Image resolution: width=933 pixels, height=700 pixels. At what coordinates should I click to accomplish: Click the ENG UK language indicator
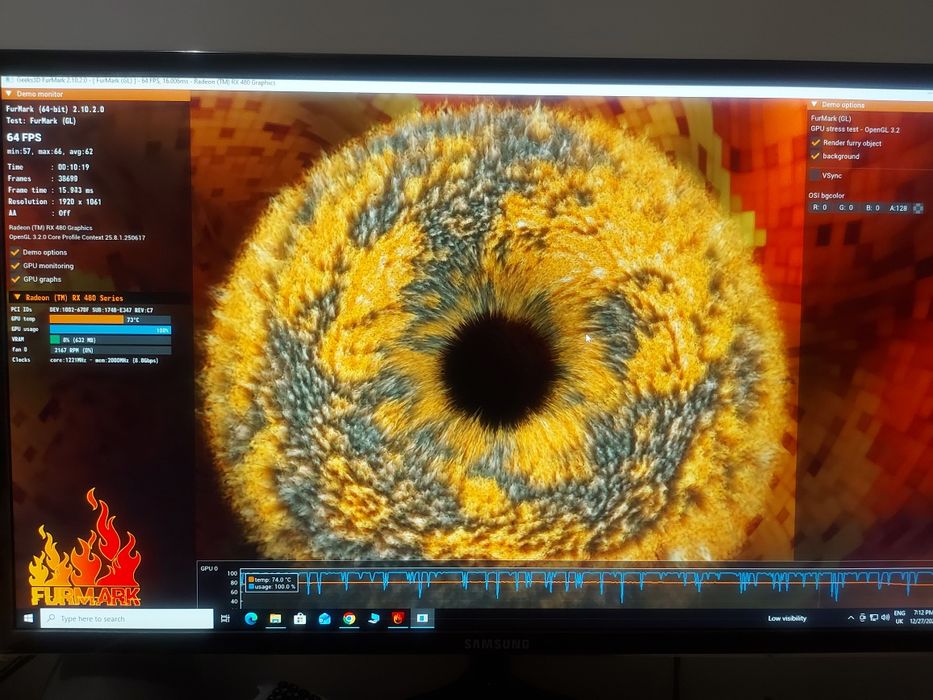tap(899, 617)
